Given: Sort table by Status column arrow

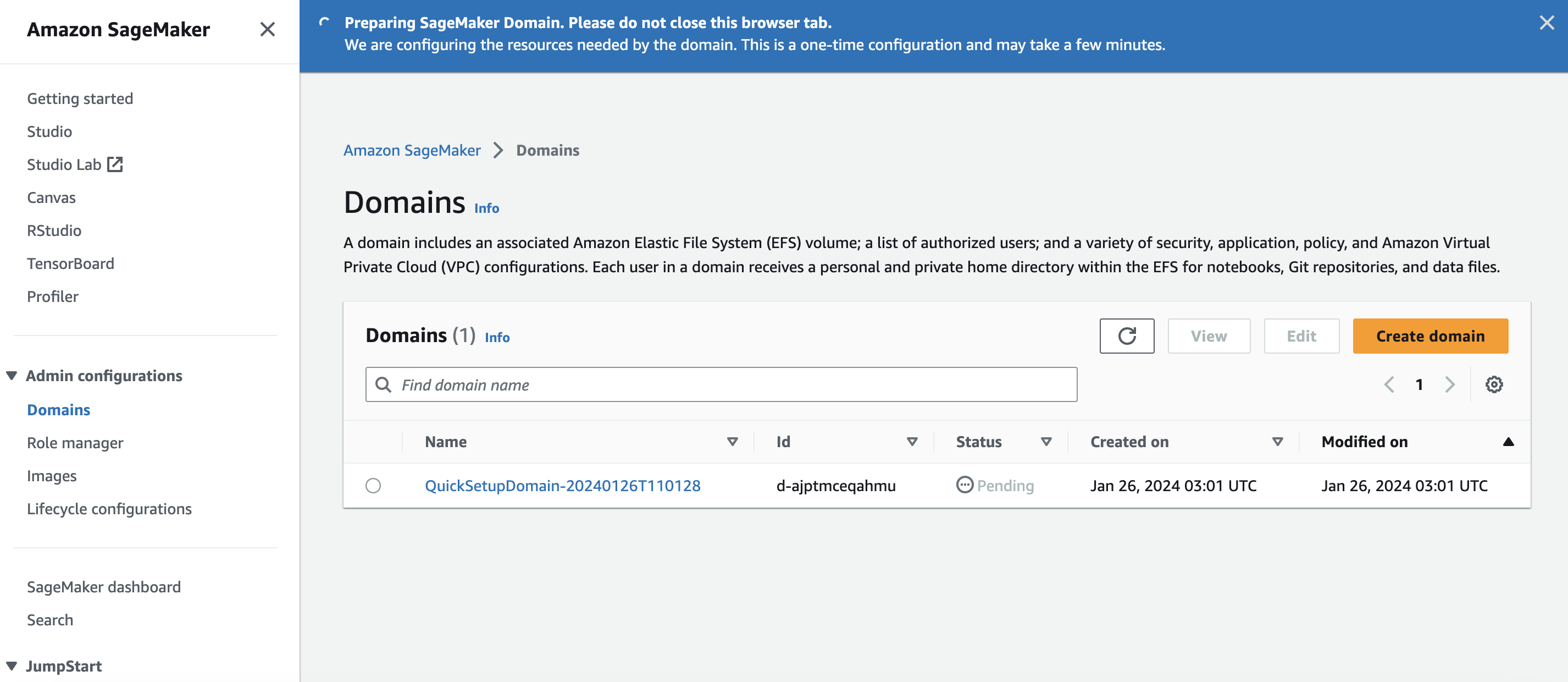Looking at the screenshot, I should [x=1046, y=442].
